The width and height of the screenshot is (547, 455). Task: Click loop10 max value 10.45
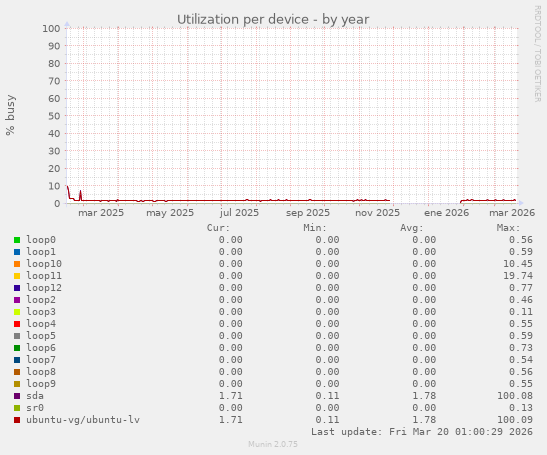[518, 263]
